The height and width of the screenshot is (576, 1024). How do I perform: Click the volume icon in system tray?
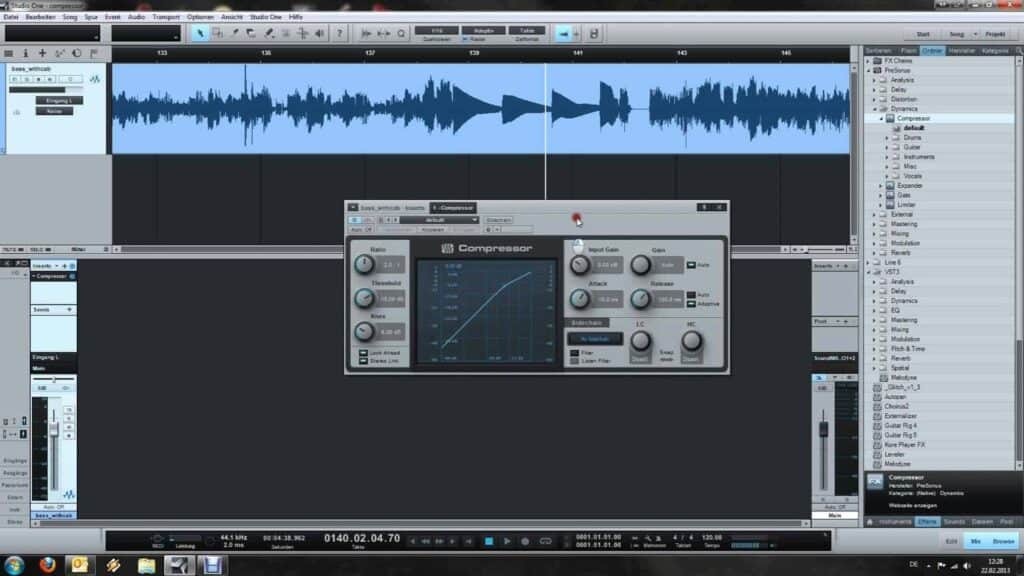(967, 566)
